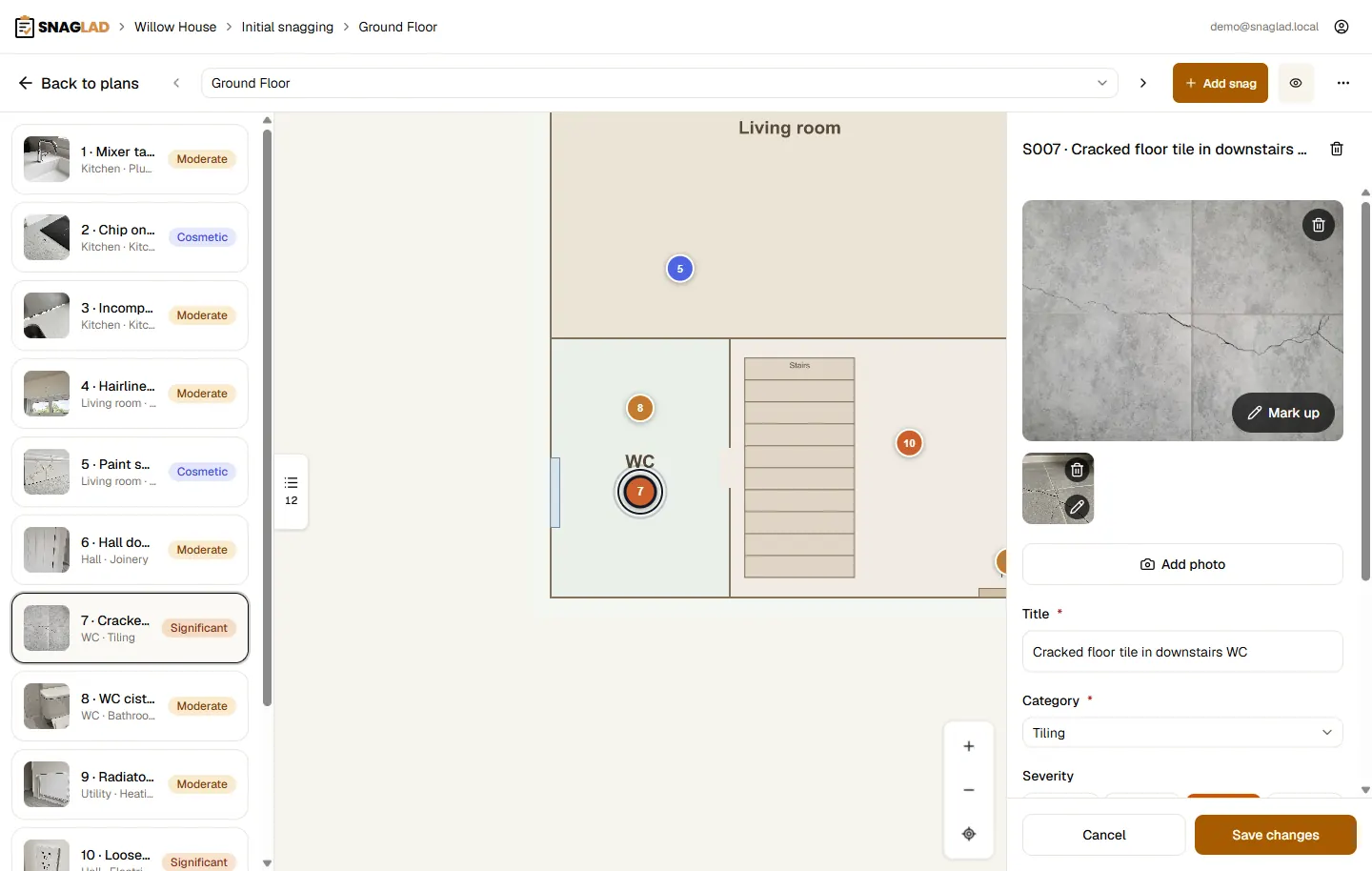Open the more options ellipsis menu
Image resolution: width=1372 pixels, height=871 pixels.
coord(1343,83)
